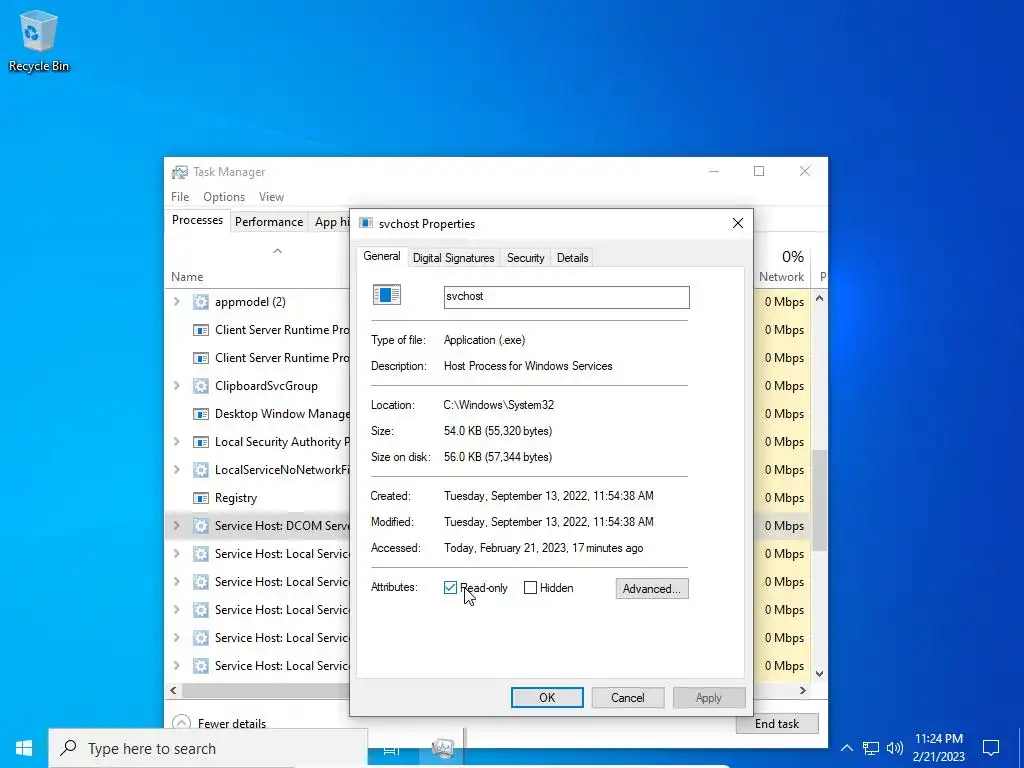Image resolution: width=1024 pixels, height=768 pixels.
Task: Click the Advanced... attributes button
Action: [652, 588]
